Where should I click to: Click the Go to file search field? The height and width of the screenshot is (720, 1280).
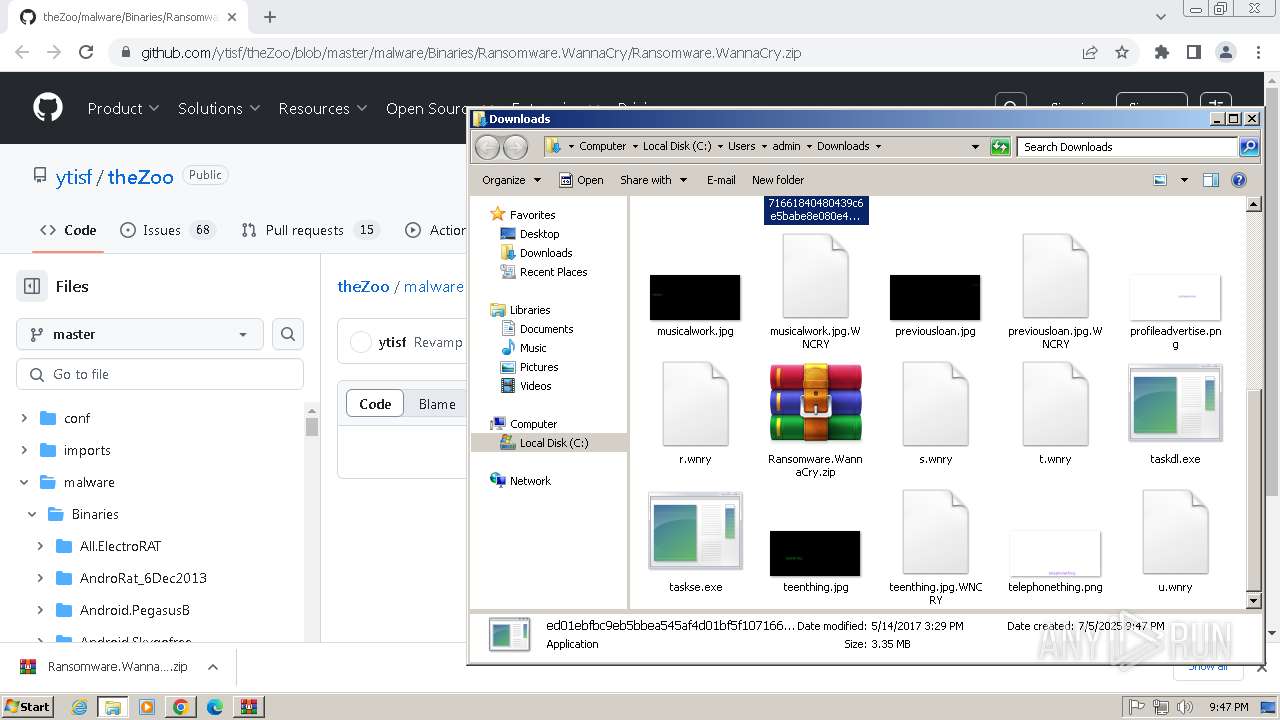coord(160,374)
